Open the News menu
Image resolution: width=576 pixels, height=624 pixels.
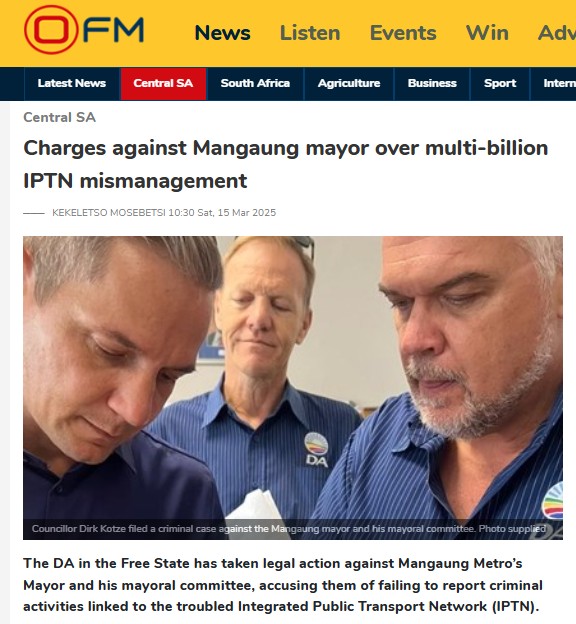coord(223,33)
